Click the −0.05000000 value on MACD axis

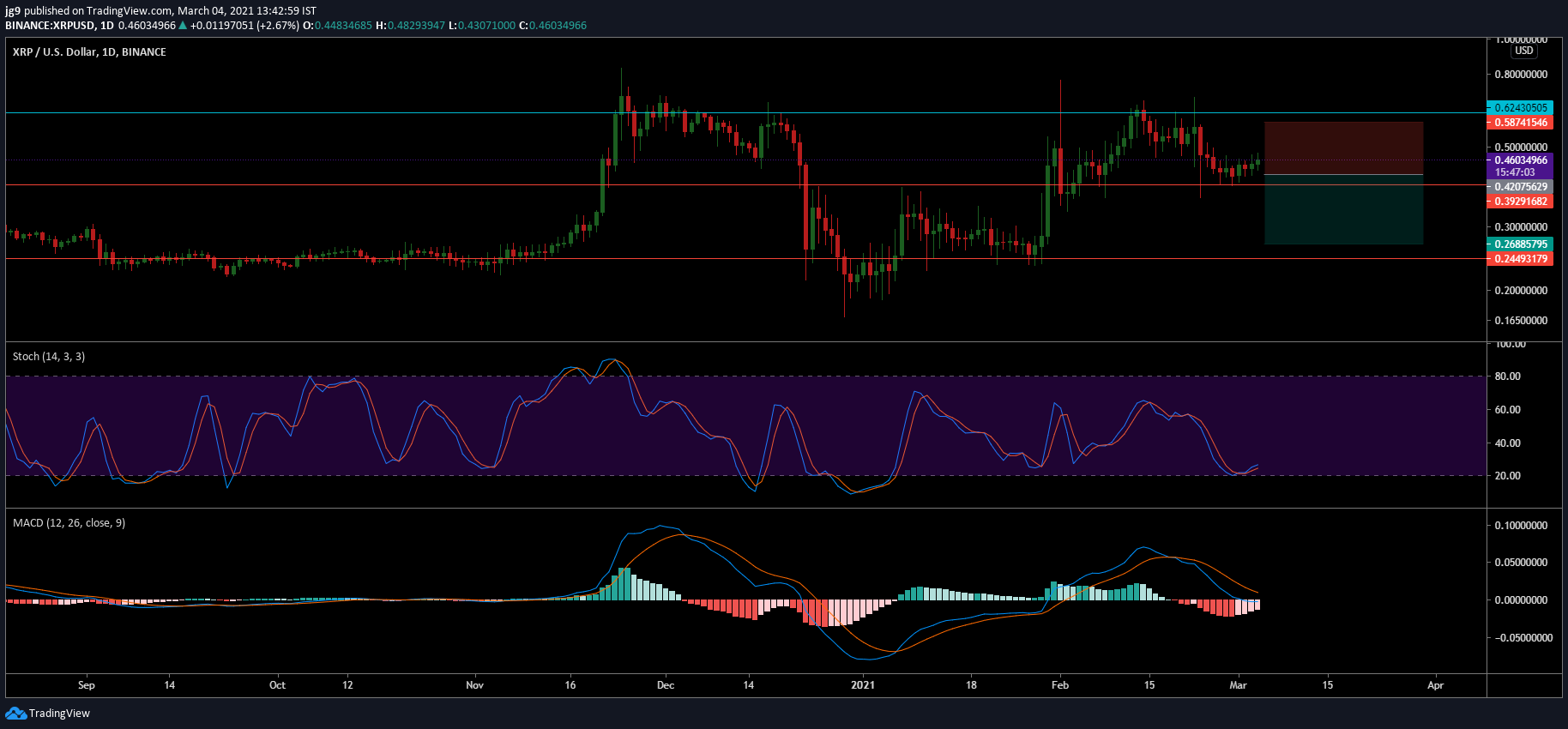[x=1523, y=638]
